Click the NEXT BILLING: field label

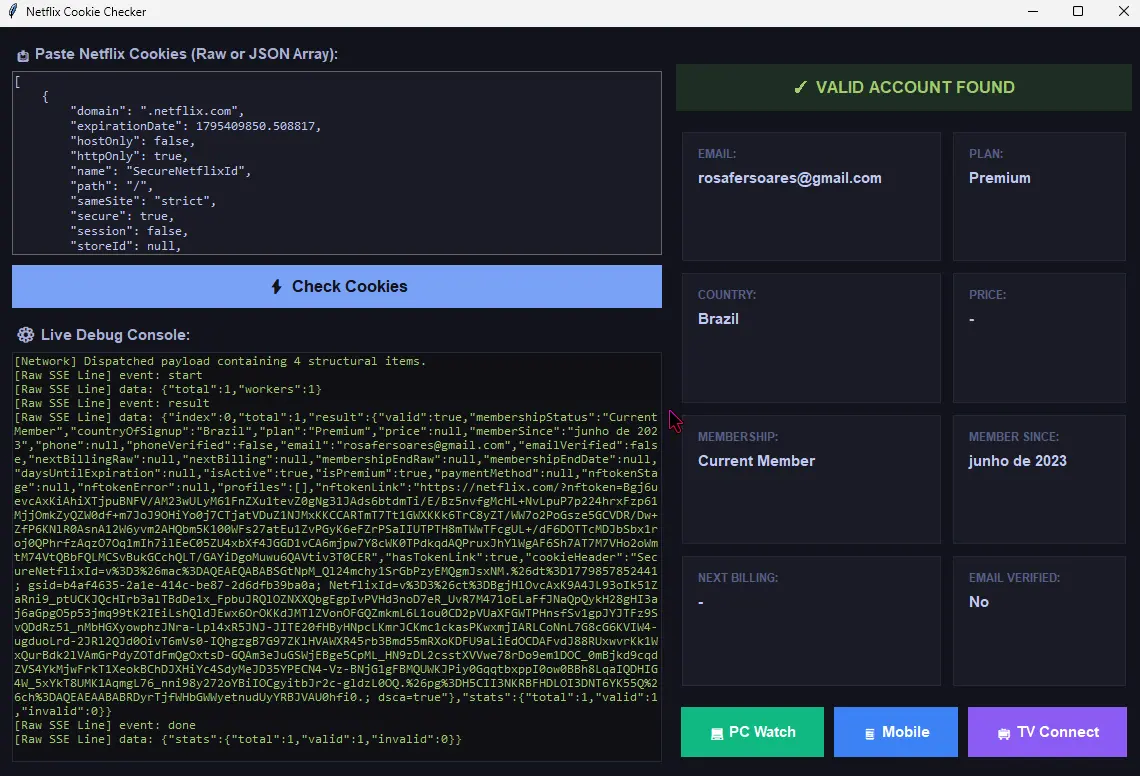tap(738, 578)
